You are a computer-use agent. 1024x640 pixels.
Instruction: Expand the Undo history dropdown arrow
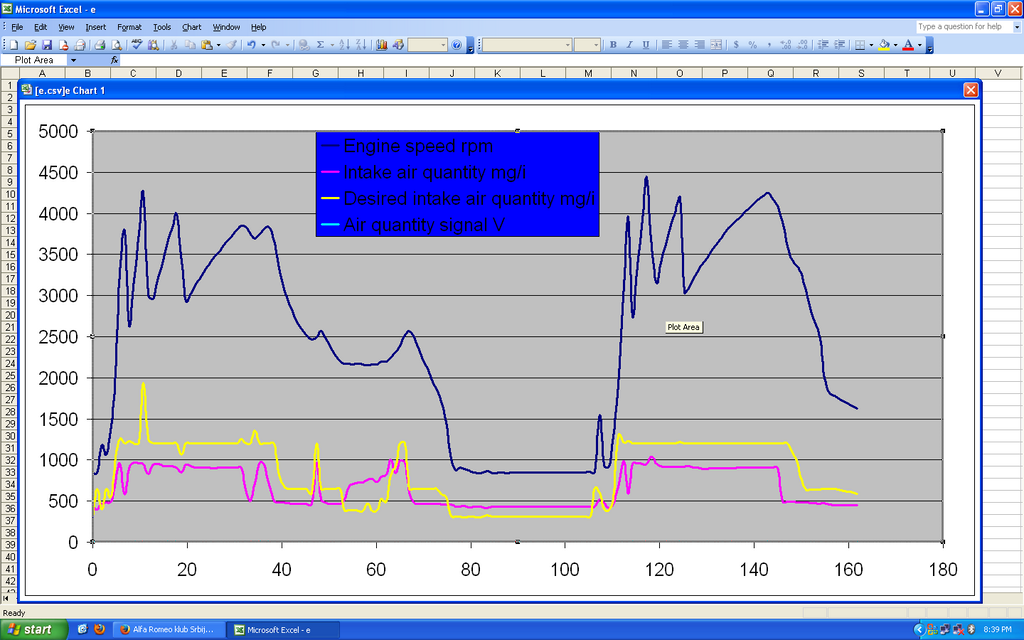coord(263,44)
